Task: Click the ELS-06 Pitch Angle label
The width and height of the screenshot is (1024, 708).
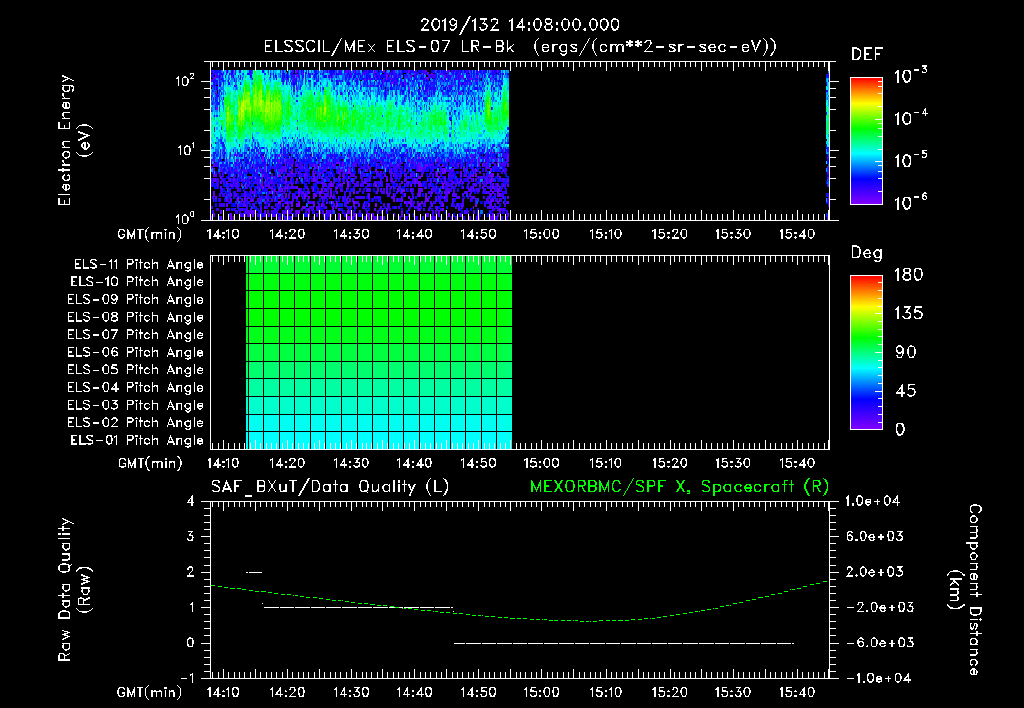Action: (x=135, y=352)
